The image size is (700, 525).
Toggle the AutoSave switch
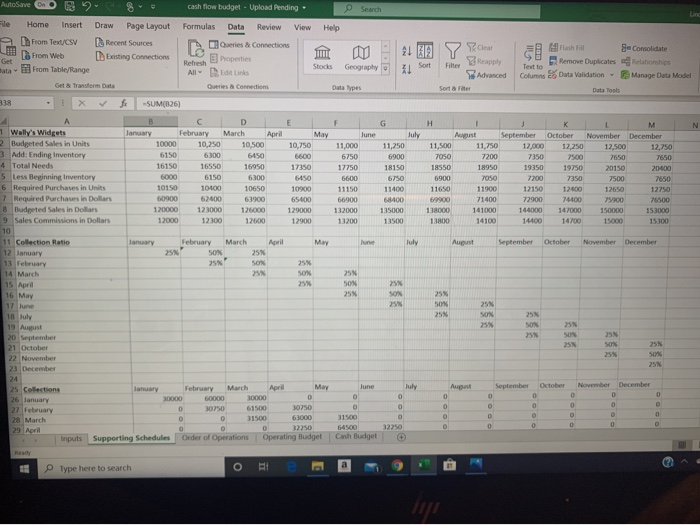[x=46, y=5]
